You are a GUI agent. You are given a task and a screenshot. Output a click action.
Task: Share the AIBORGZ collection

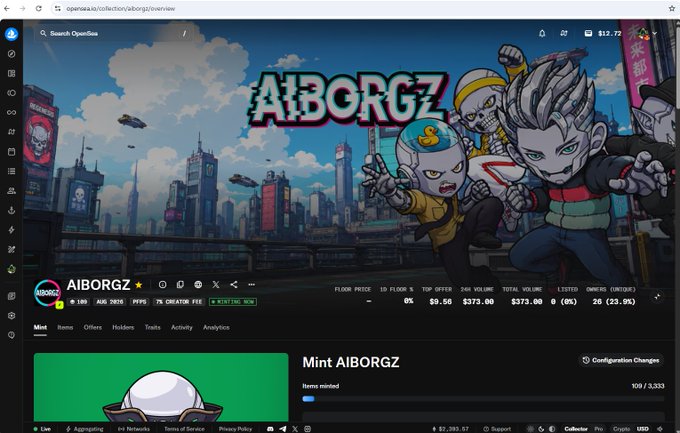point(234,285)
